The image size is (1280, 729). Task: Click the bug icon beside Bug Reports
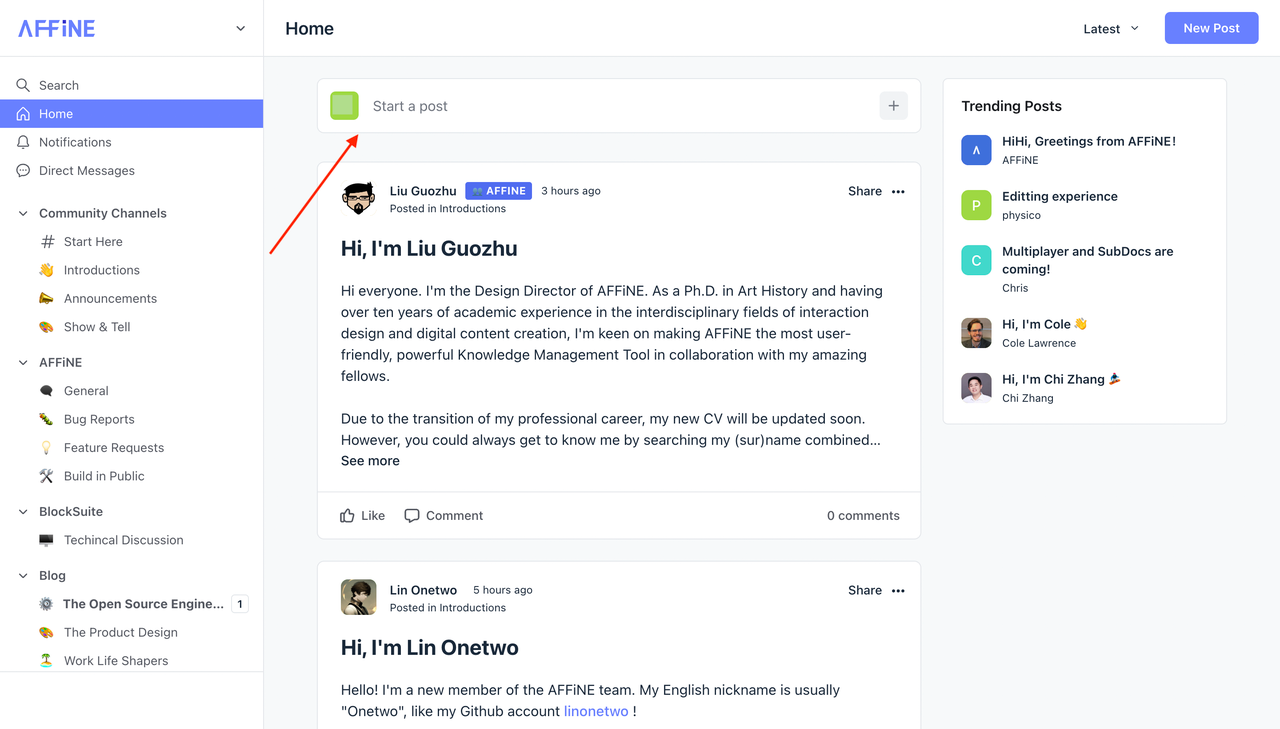[x=46, y=419]
